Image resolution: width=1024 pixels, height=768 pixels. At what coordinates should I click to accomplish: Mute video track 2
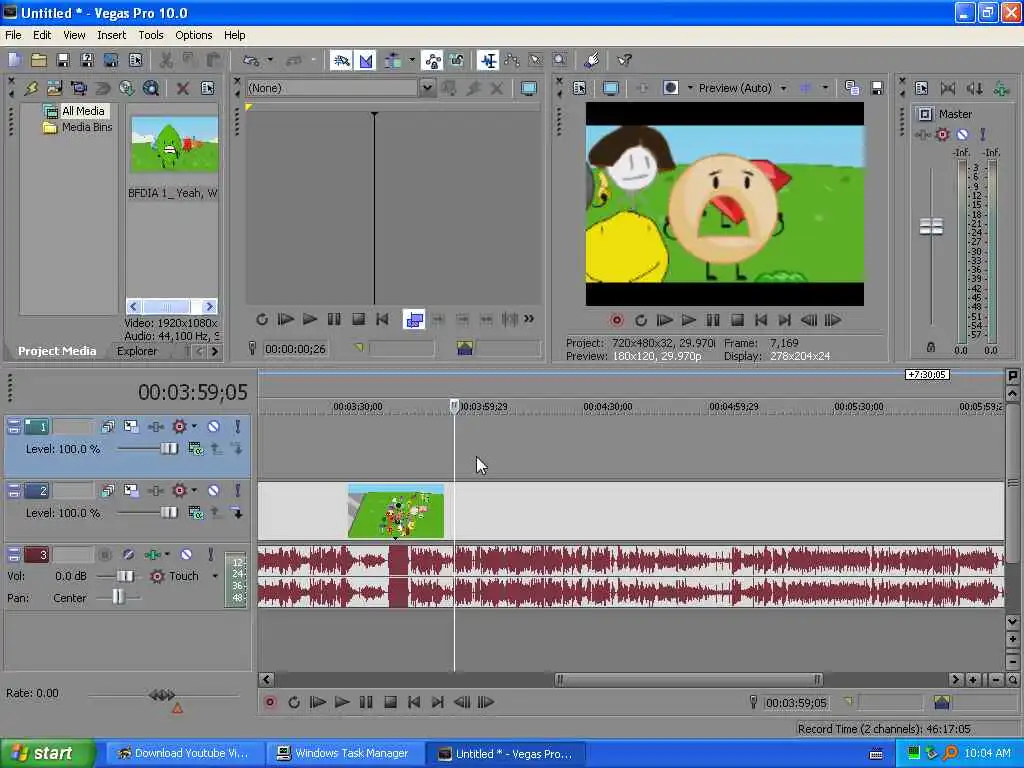coord(213,490)
